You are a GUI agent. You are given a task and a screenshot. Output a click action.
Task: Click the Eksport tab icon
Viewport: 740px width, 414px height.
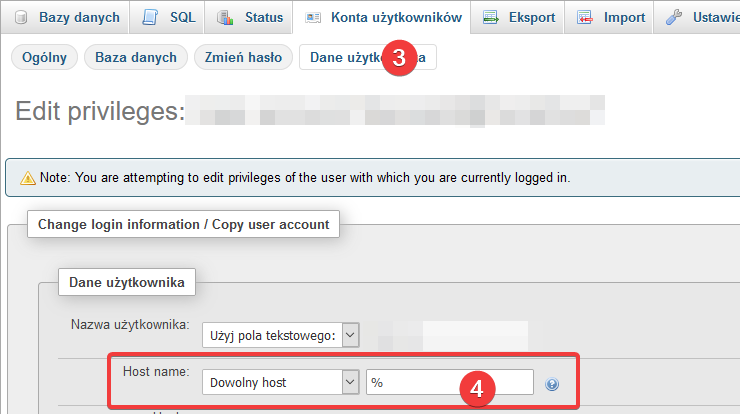(490, 17)
